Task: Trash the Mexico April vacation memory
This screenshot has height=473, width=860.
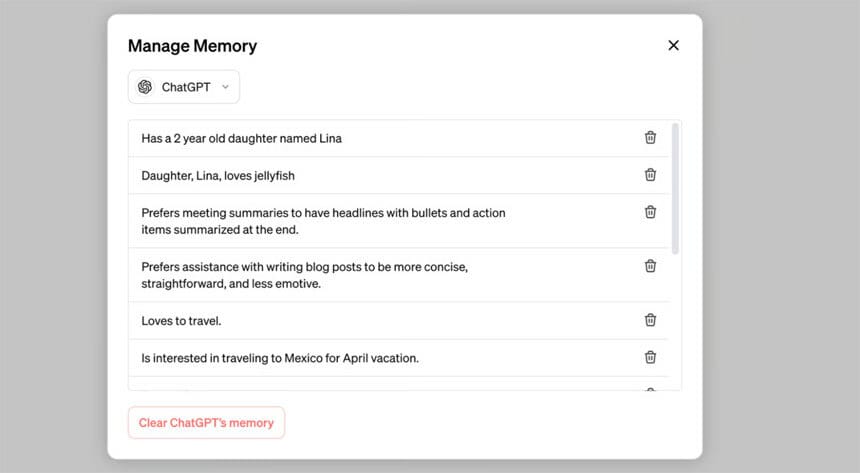Action: 650,357
